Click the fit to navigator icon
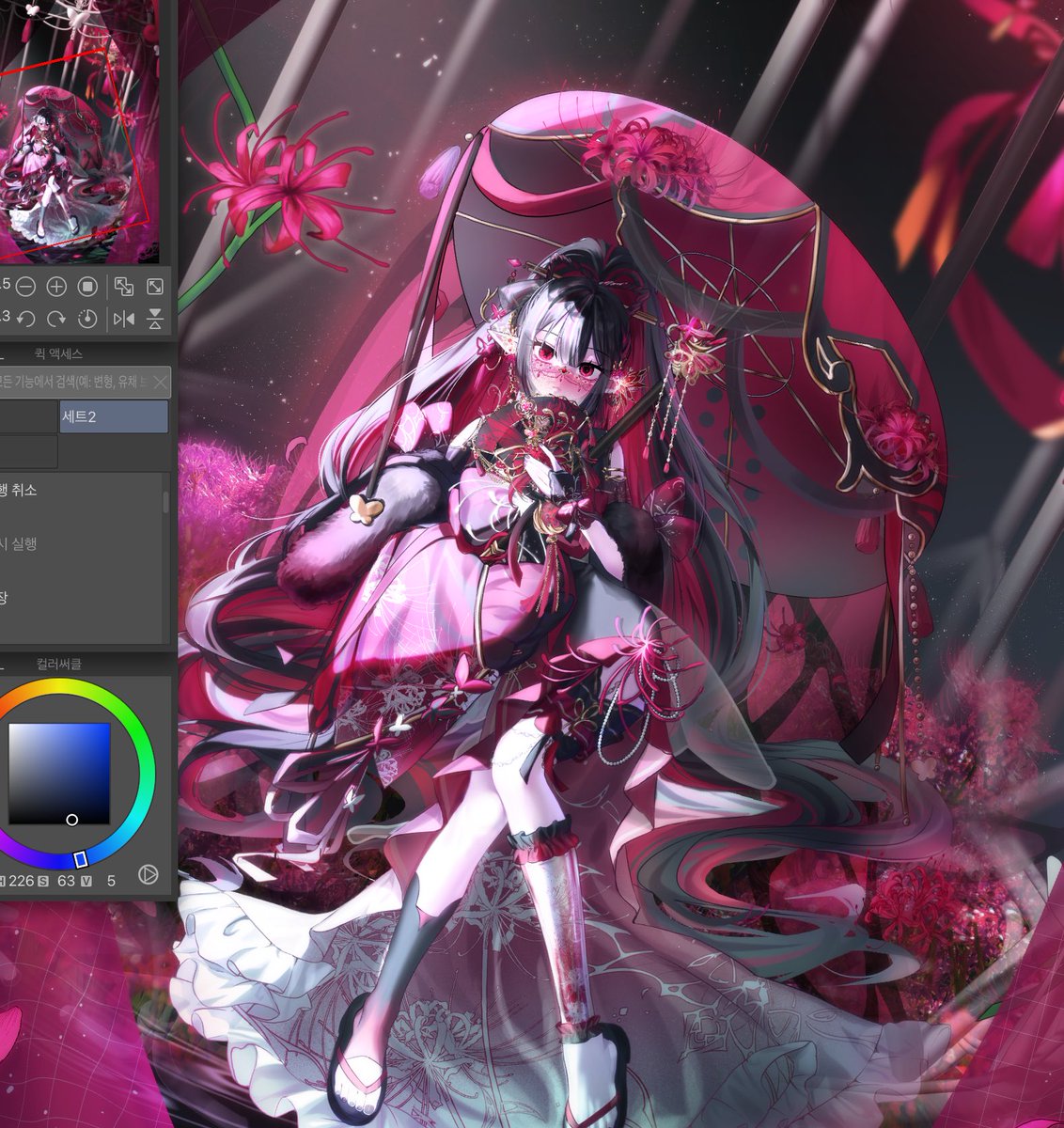The image size is (1064, 1128). [124, 286]
